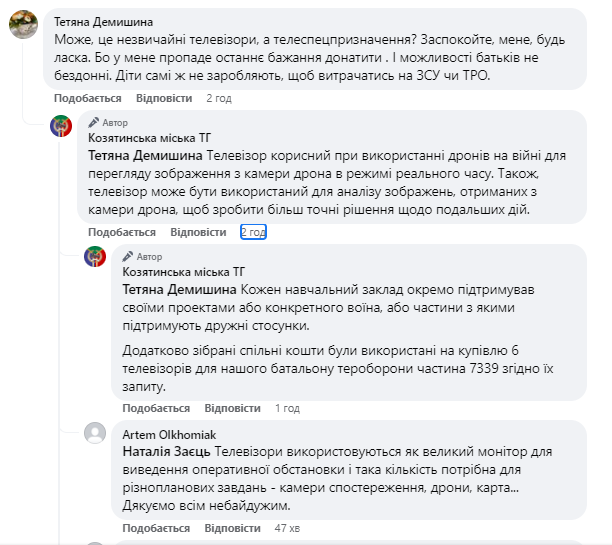Screen dimensions: 612x545
Task: Like Artem Olkhomiak's comment
Action: 156,527
